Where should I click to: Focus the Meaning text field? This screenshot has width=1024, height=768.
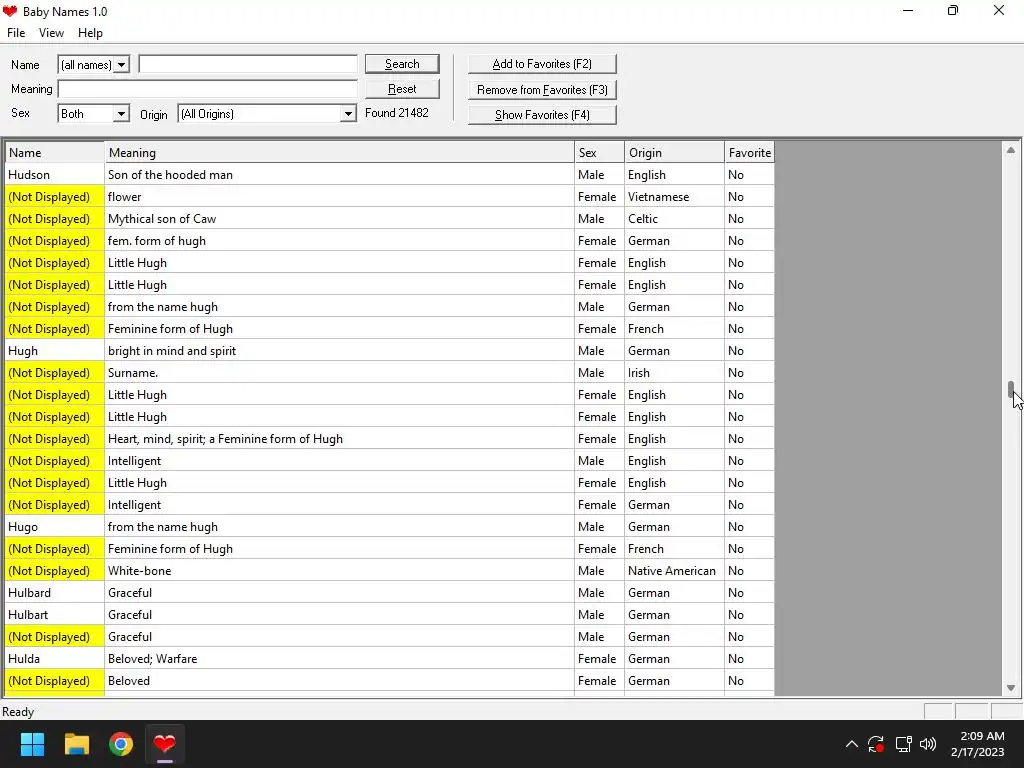click(208, 89)
